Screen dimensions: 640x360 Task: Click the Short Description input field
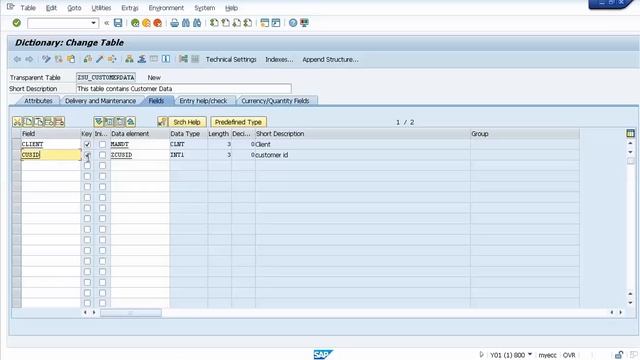(184, 89)
